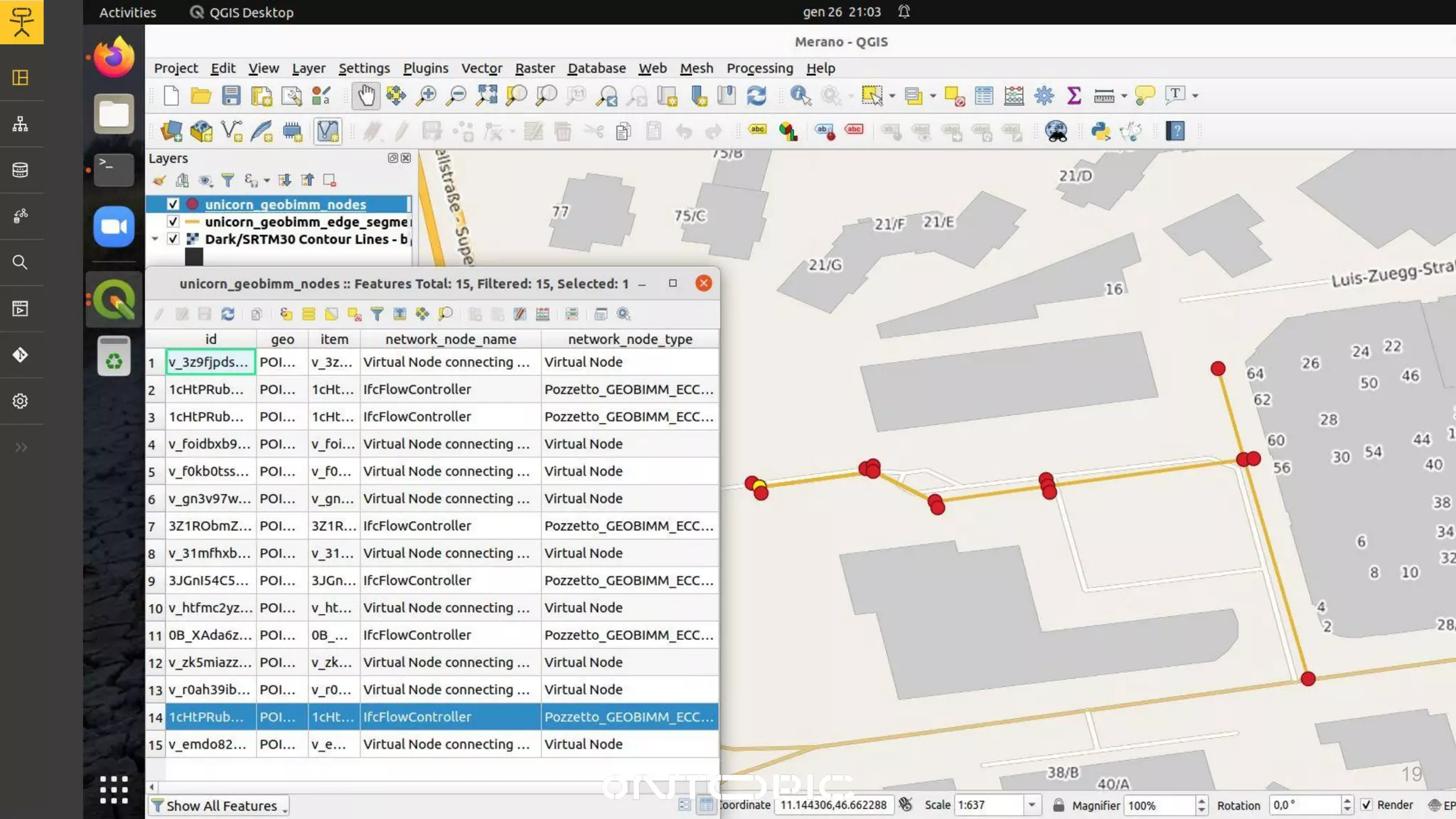This screenshot has height=819, width=1456.
Task: Switch attribute table to table view
Action: (706, 805)
